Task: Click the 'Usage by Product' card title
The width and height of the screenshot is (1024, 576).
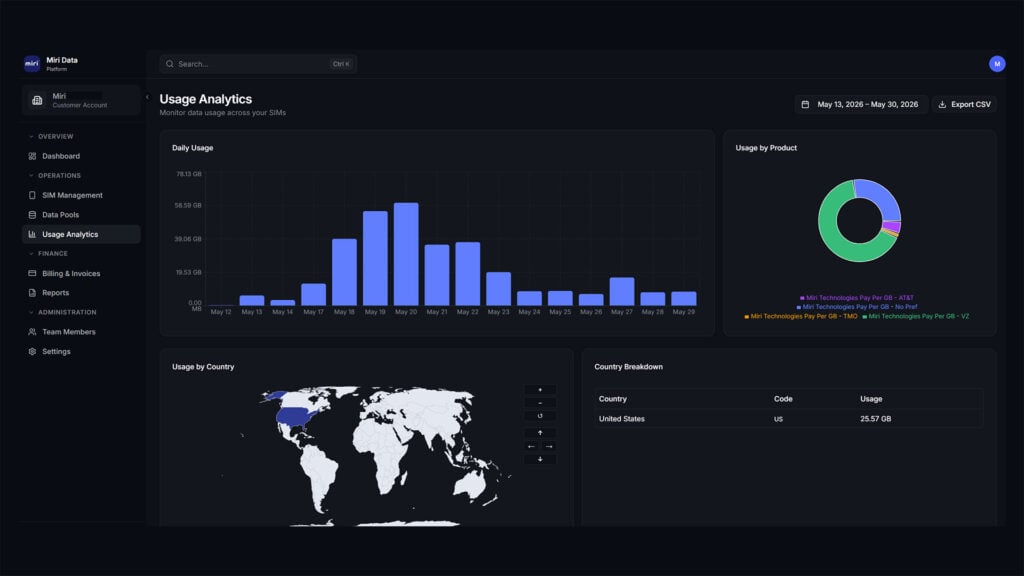Action: [766, 148]
